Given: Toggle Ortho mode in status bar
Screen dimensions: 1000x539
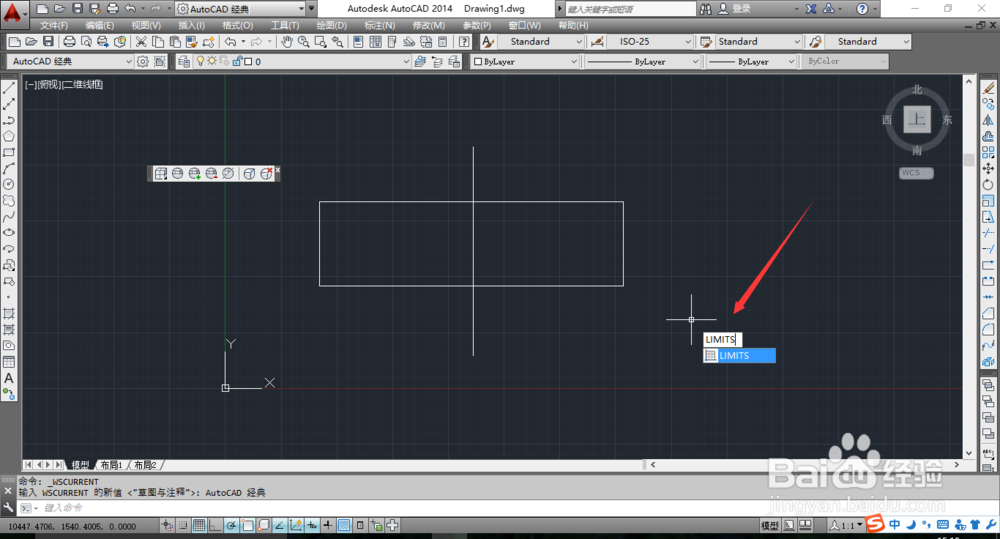Looking at the screenshot, I should click(215, 526).
